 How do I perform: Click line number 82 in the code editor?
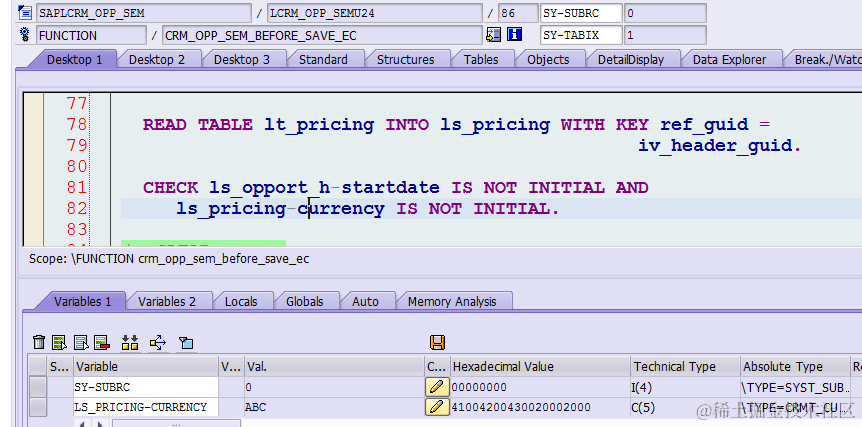76,208
